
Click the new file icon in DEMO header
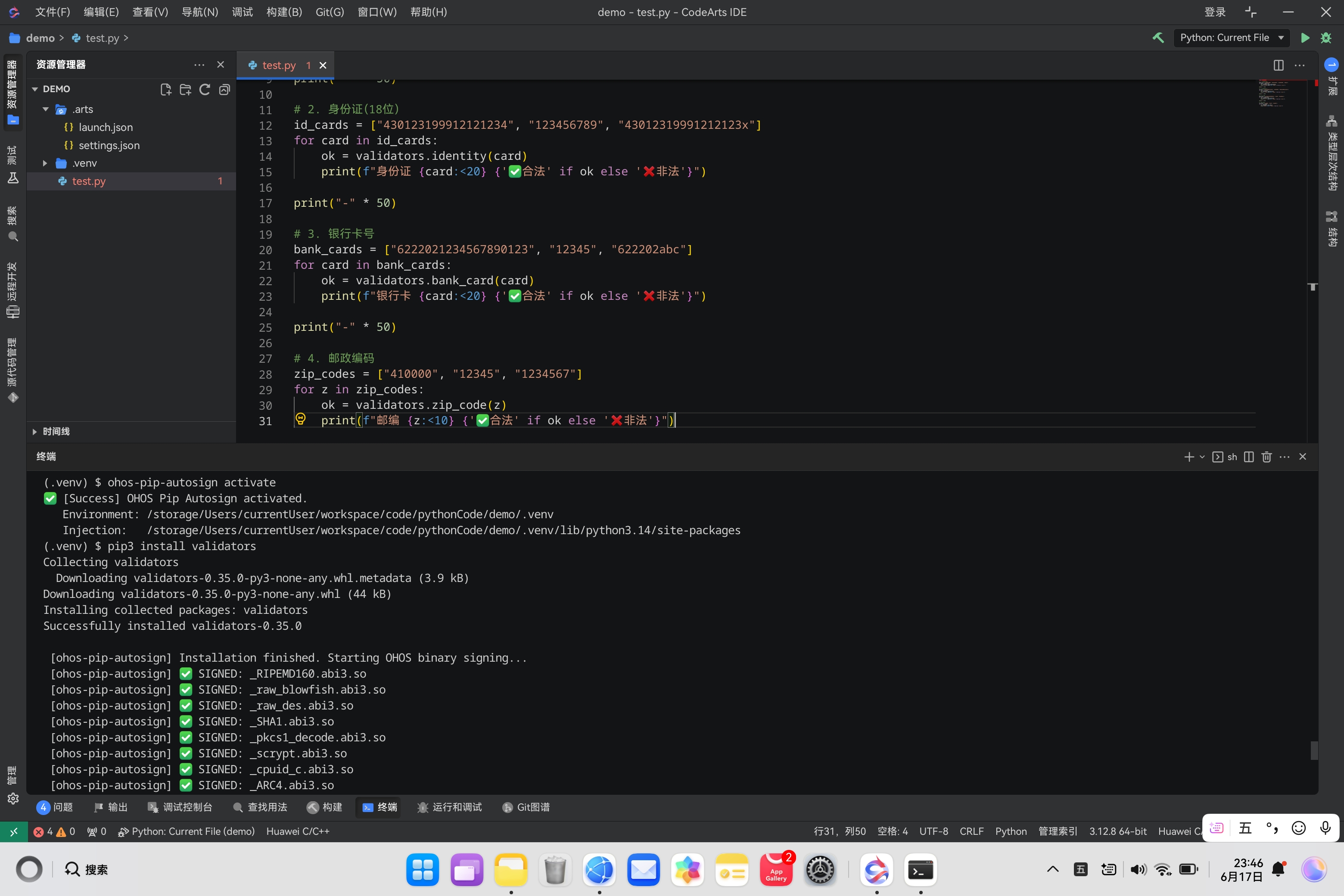tap(166, 89)
